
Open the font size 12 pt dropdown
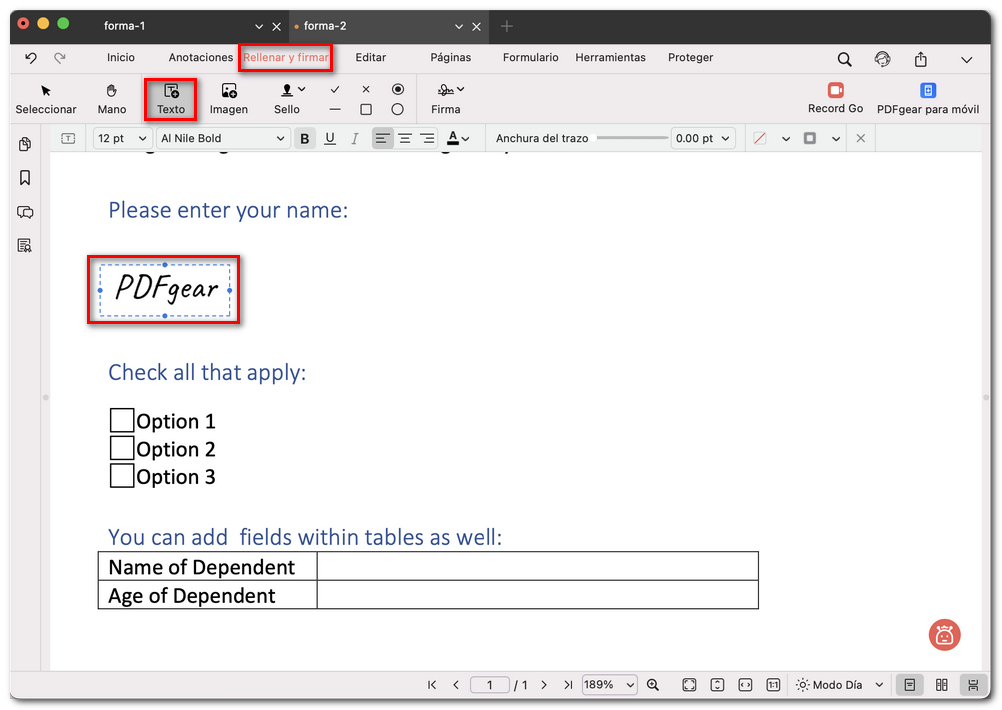point(122,139)
